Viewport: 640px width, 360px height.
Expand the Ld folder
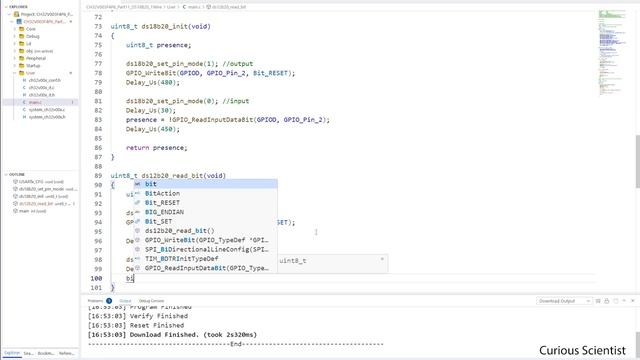[x=15, y=44]
